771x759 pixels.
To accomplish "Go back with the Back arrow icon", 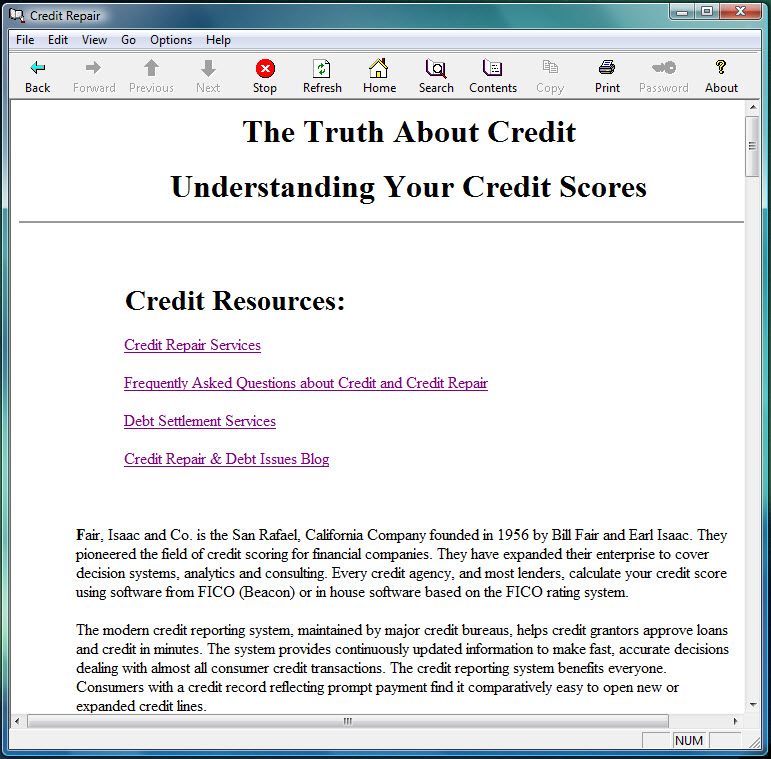I will click(38, 68).
